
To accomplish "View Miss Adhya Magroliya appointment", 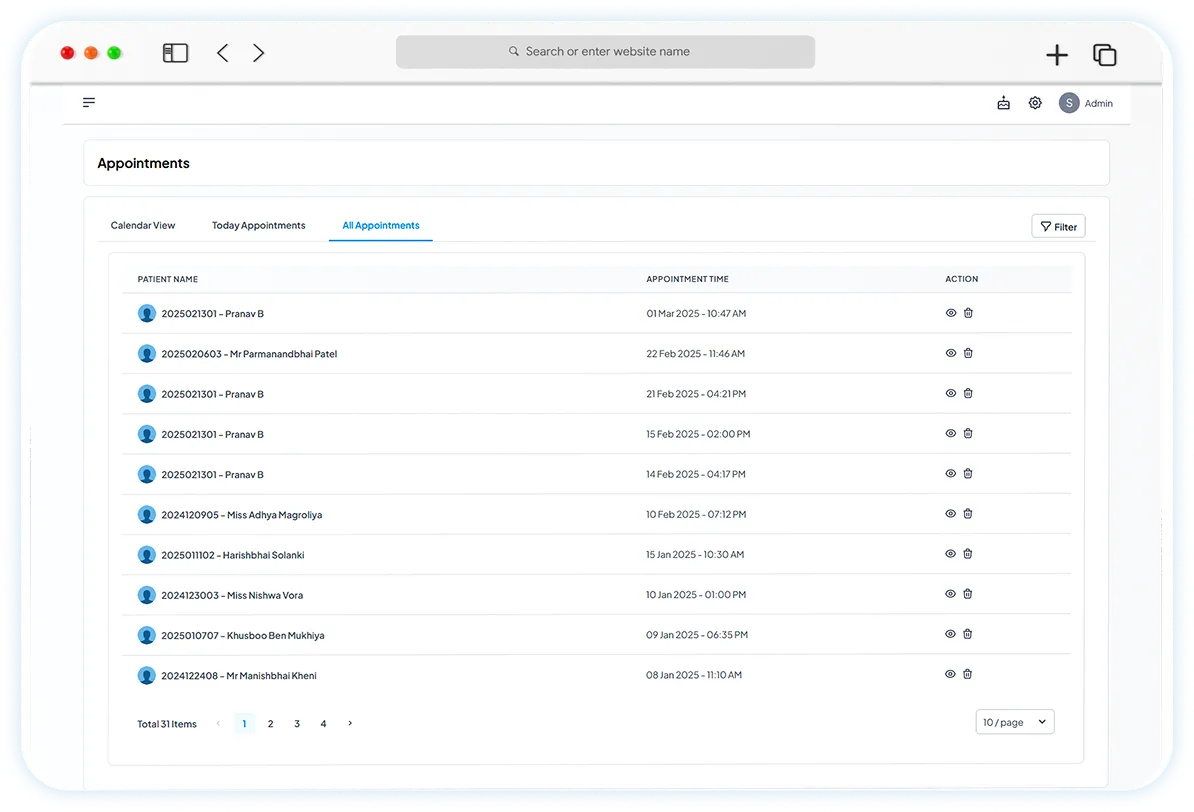I will point(950,514).
